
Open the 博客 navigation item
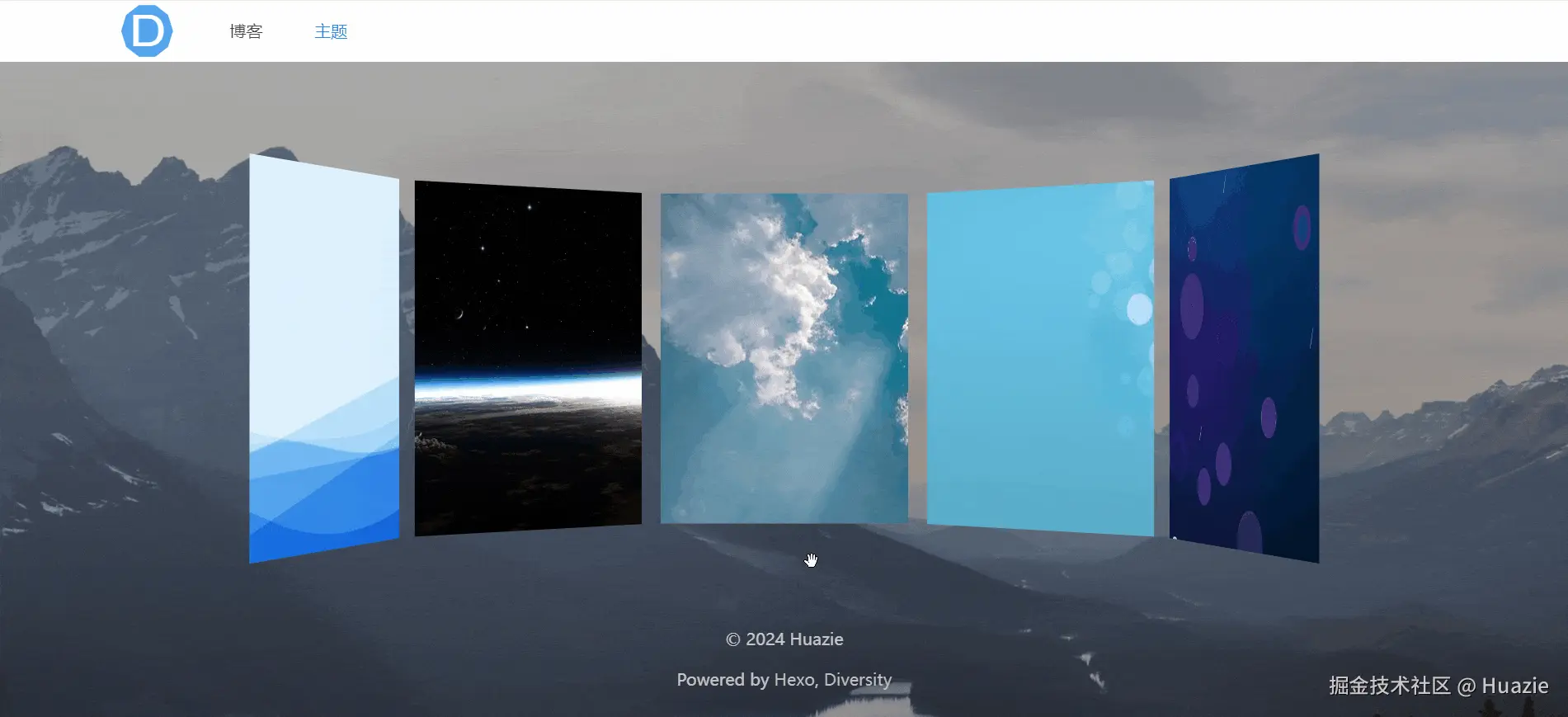246,31
